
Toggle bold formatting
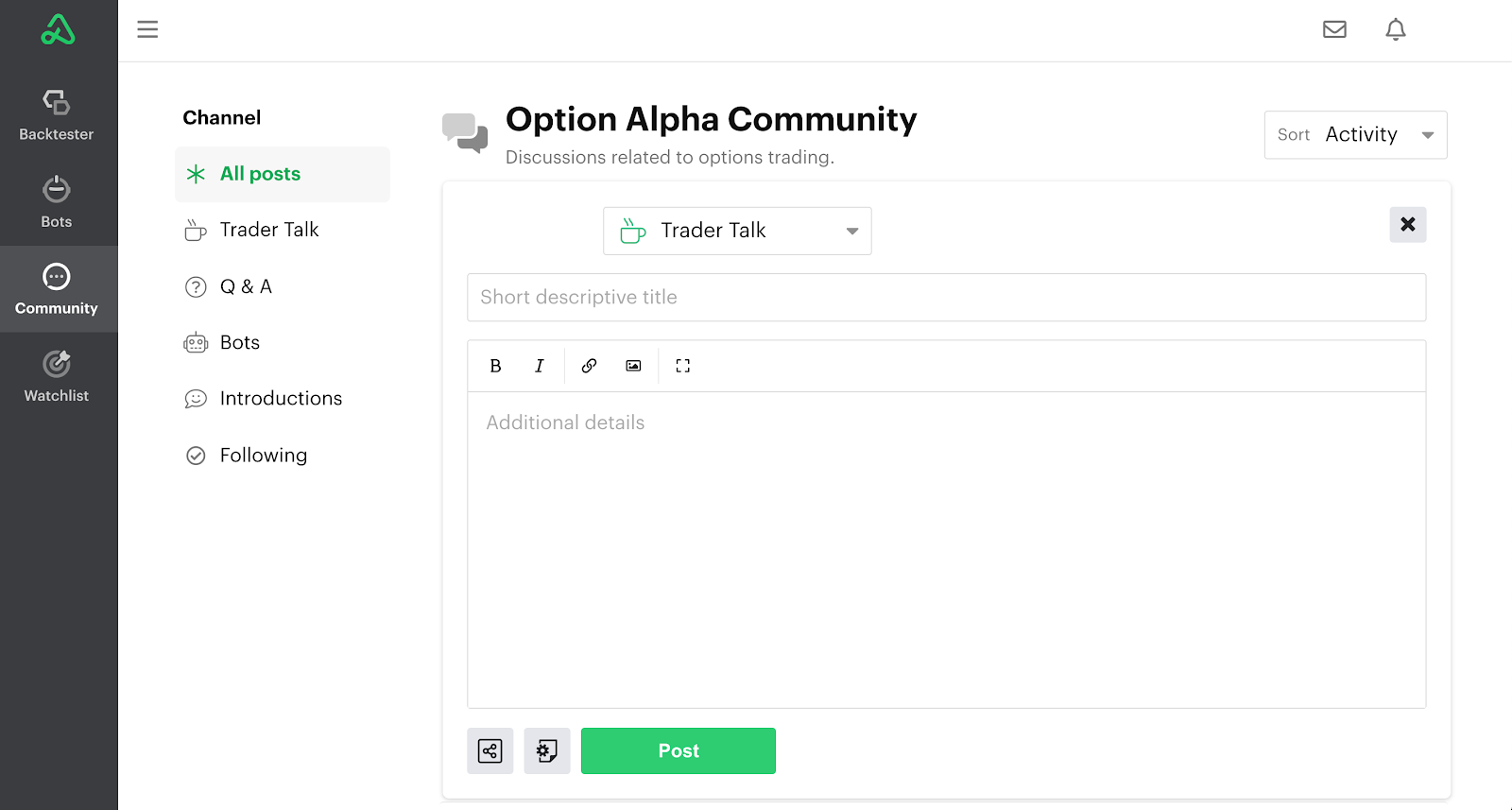tap(495, 366)
